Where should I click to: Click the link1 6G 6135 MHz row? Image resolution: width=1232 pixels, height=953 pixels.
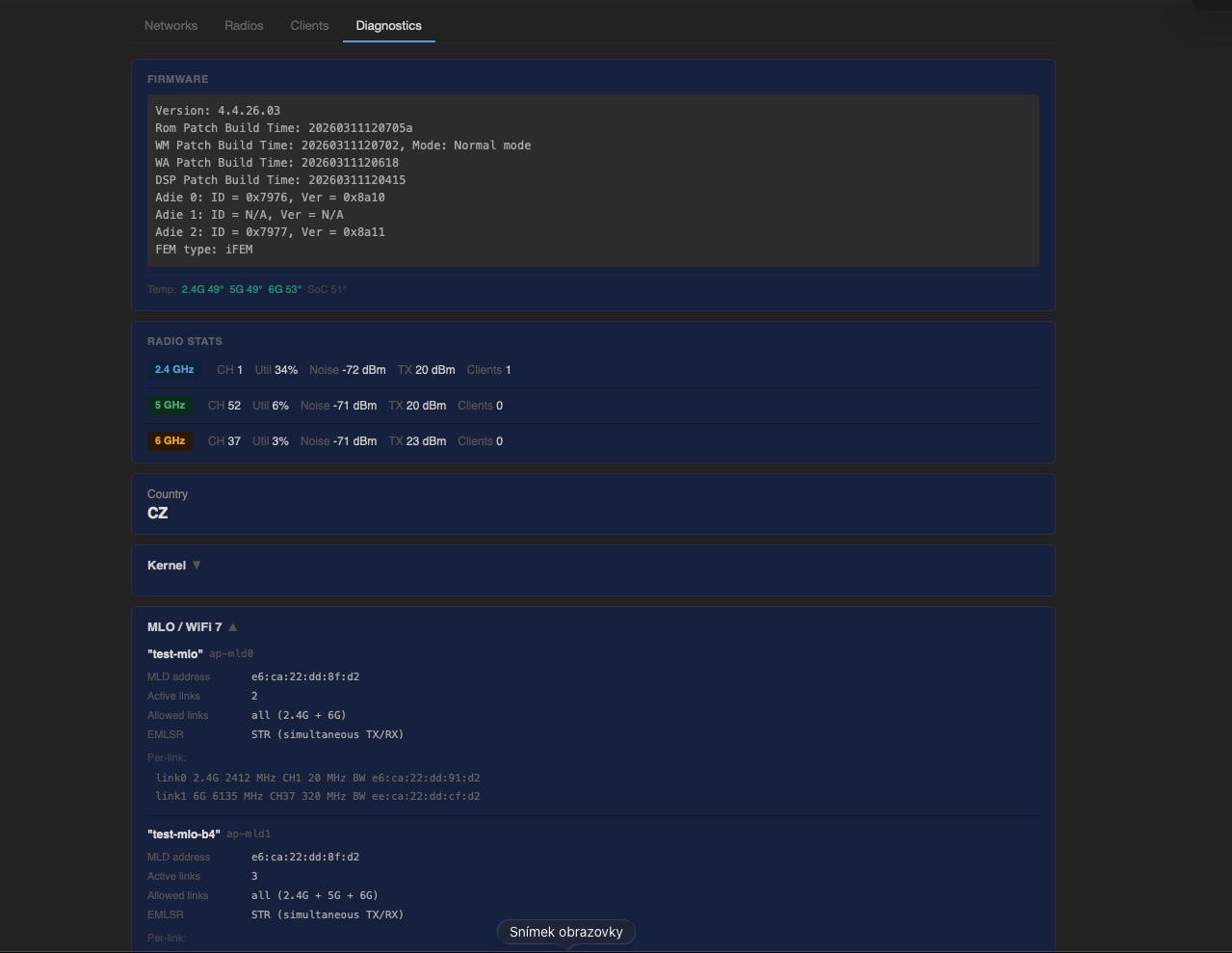click(318, 796)
